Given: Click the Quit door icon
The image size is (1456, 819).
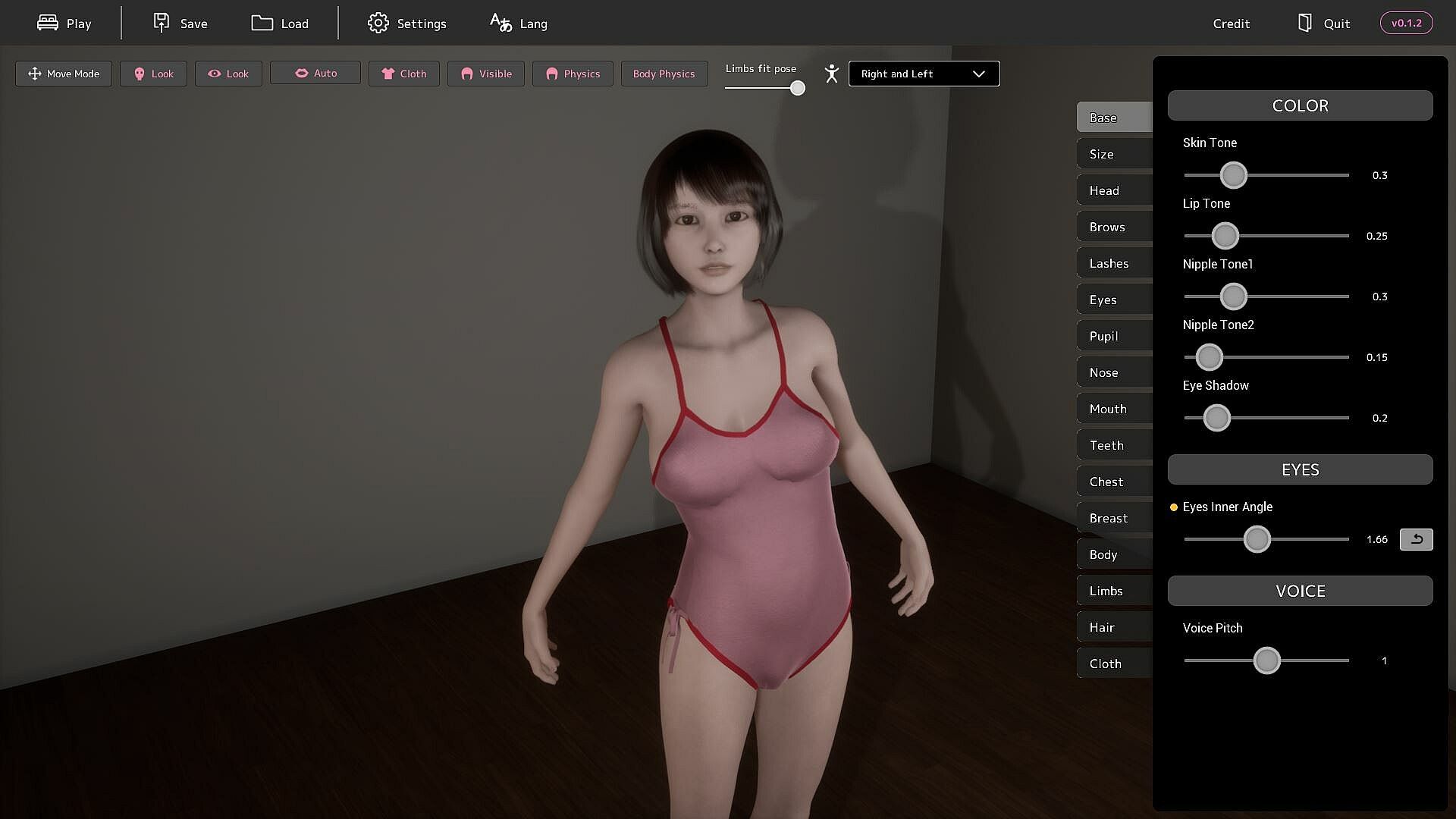Looking at the screenshot, I should tap(1304, 23).
